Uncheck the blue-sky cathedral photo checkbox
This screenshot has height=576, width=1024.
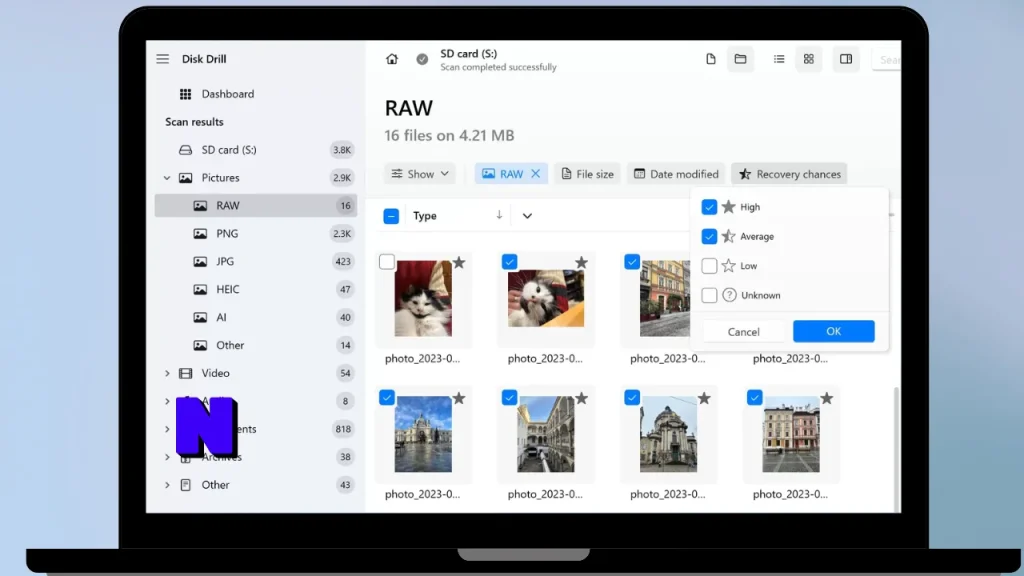(x=387, y=397)
